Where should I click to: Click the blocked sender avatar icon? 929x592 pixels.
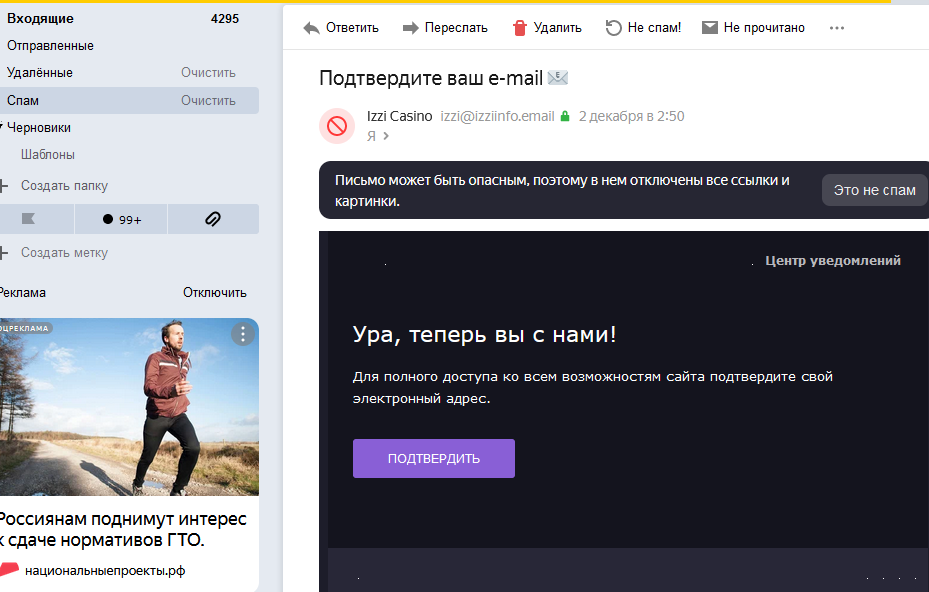[337, 126]
